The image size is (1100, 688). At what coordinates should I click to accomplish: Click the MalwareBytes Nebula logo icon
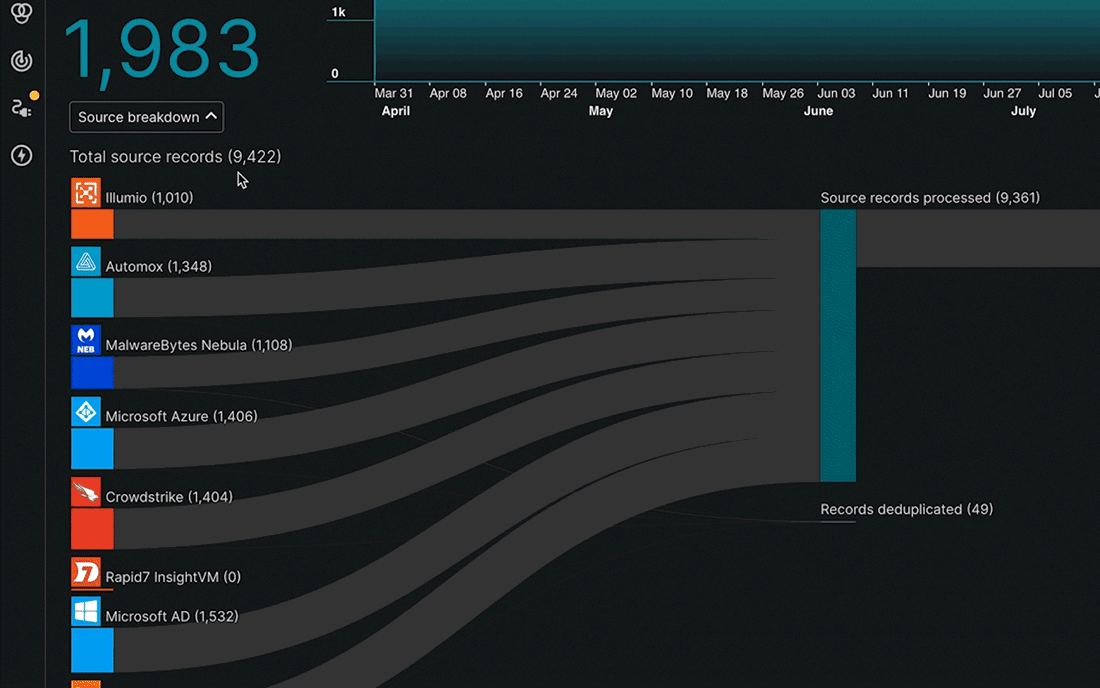(x=86, y=340)
